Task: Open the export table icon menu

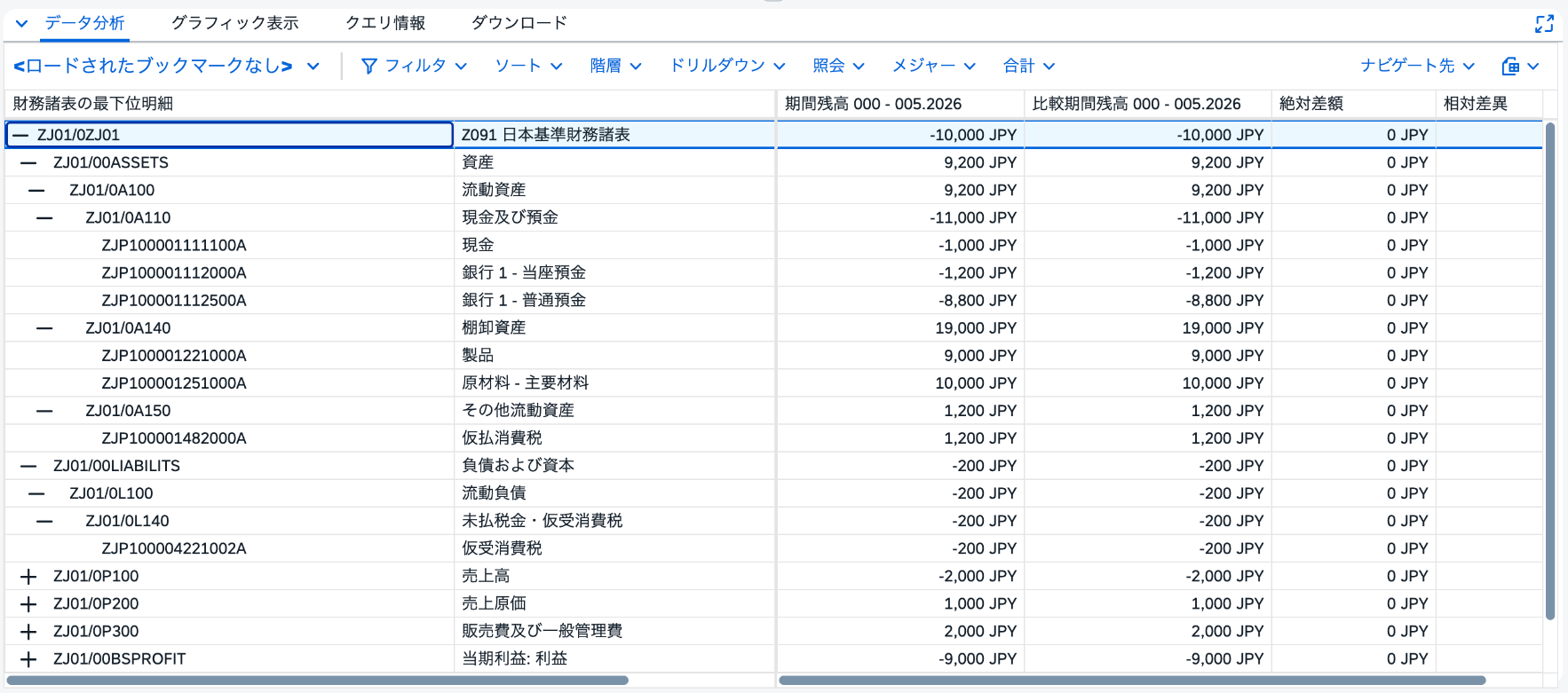Action: tap(1520, 66)
